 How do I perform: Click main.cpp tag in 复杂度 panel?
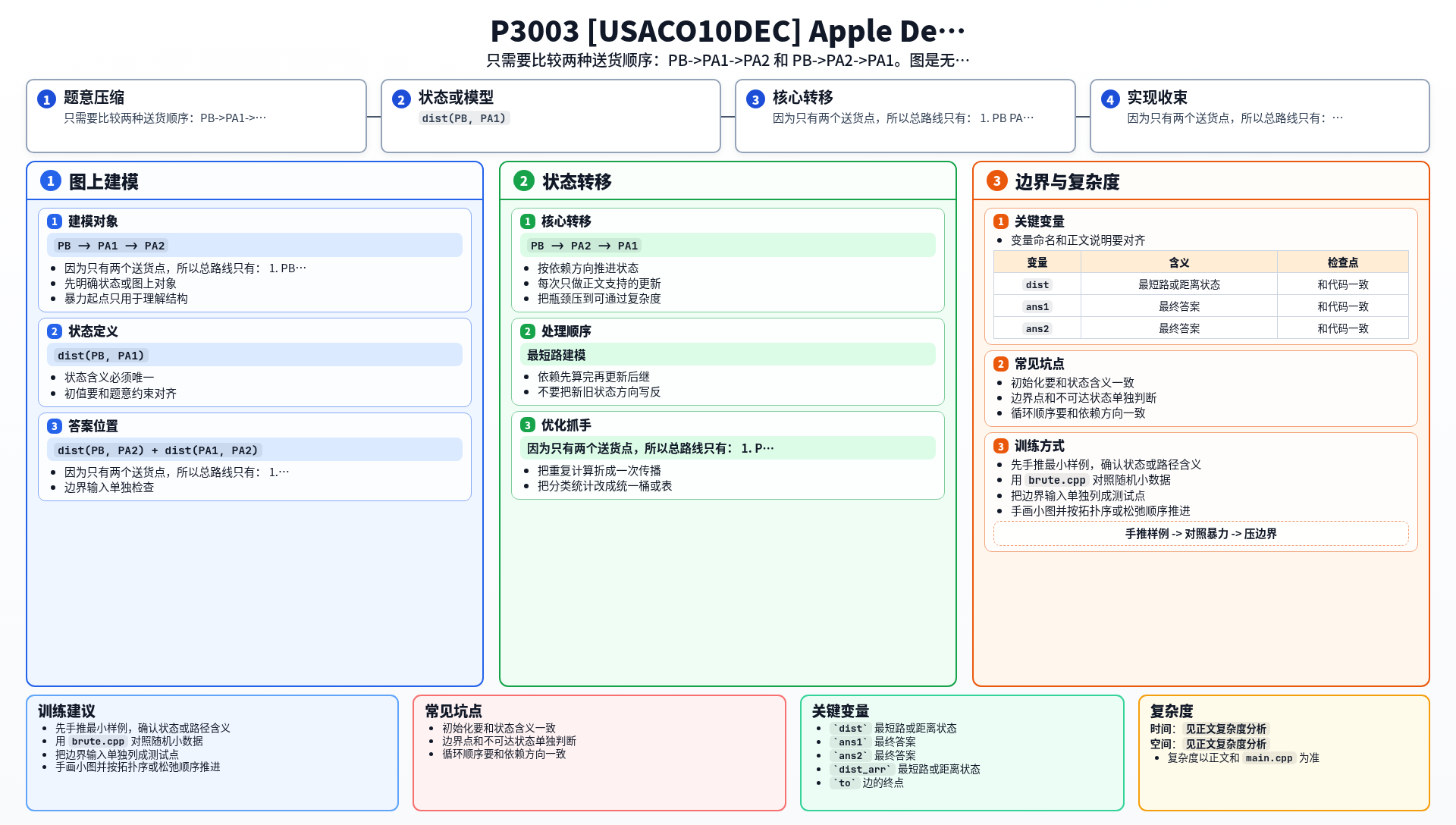point(1269,758)
